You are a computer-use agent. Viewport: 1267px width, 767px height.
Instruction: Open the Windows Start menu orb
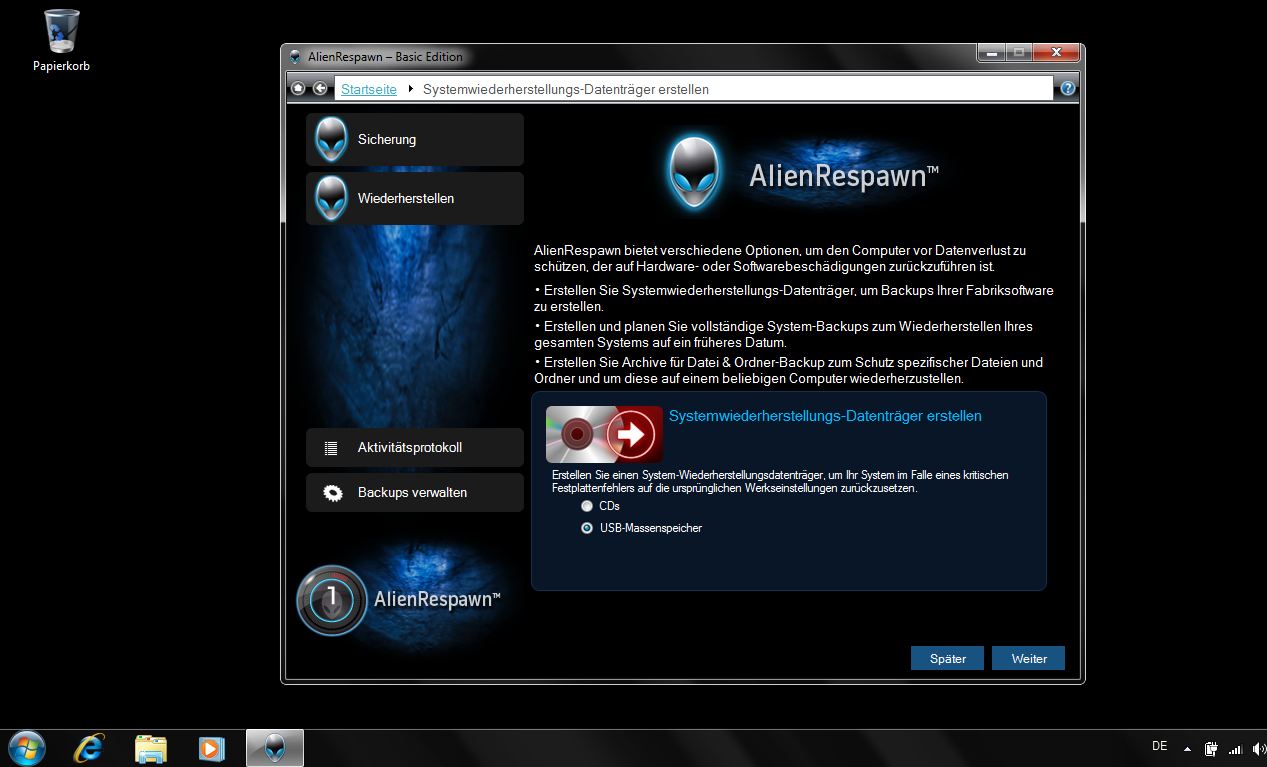[27, 748]
